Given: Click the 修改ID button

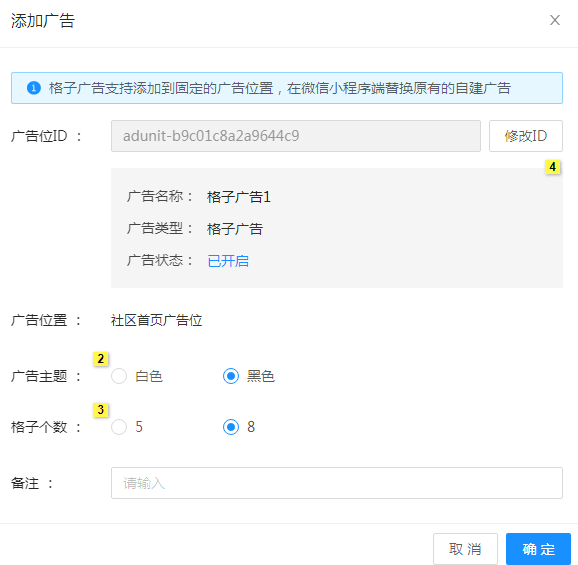Looking at the screenshot, I should (526, 136).
